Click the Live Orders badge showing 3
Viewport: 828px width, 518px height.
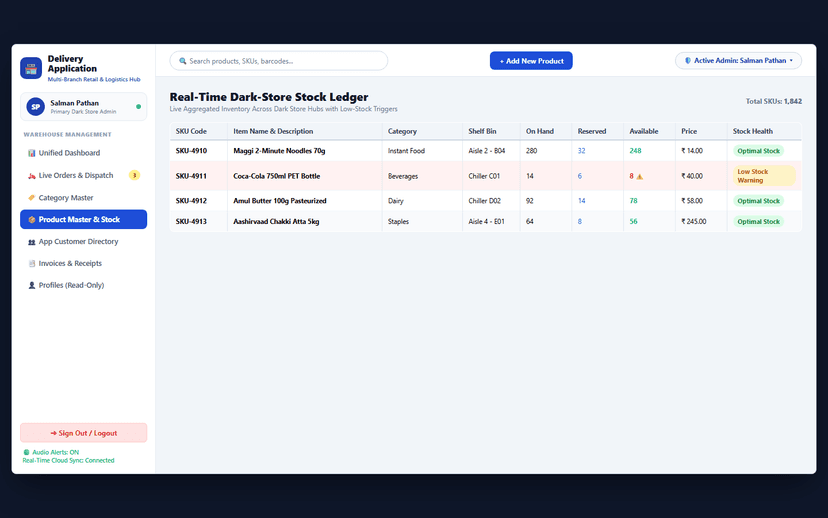134,175
